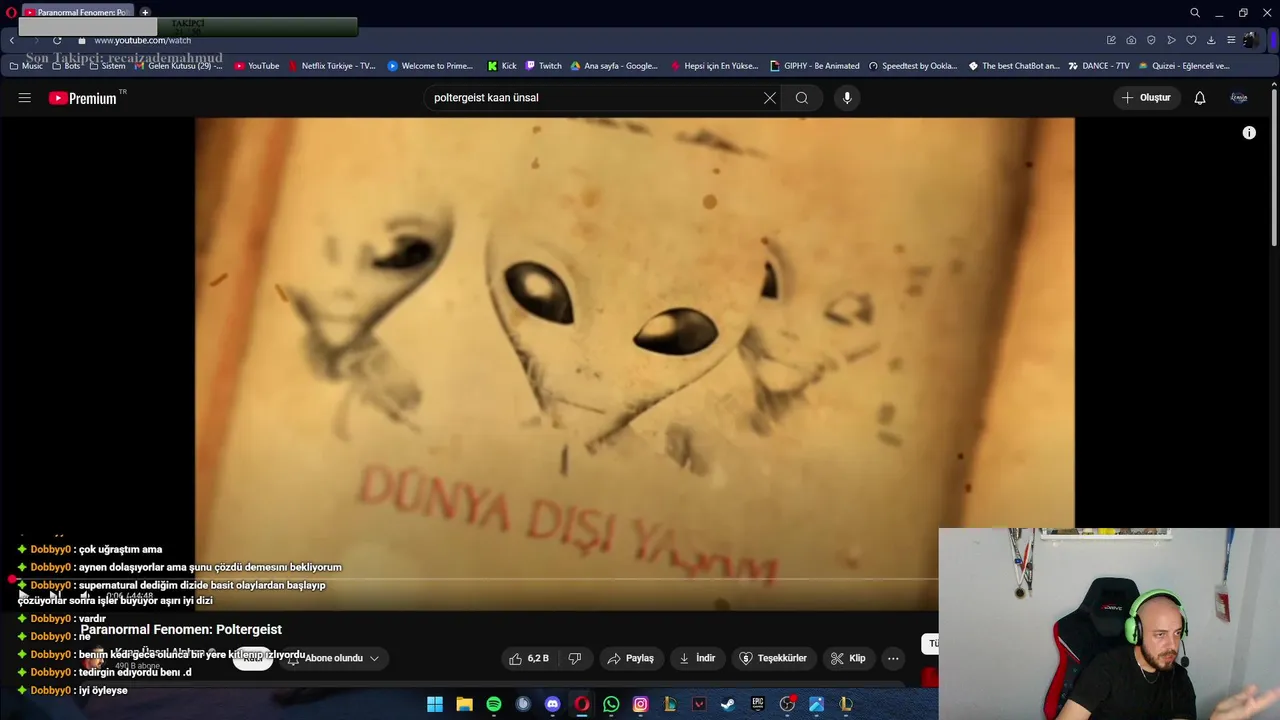This screenshot has width=1280, height=720.
Task: Open more actions three-dot menu
Action: tap(893, 658)
